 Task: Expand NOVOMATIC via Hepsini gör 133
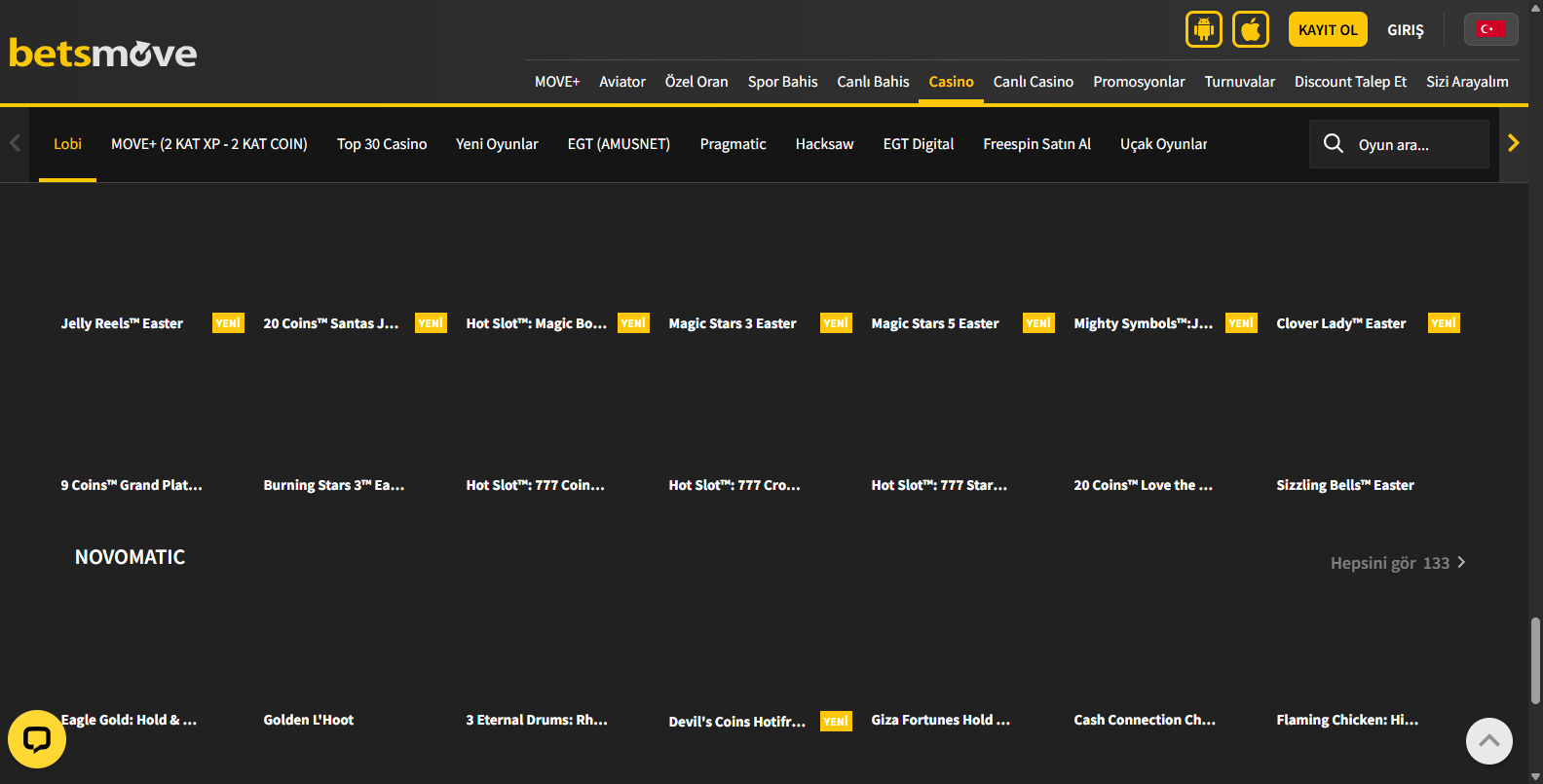(1398, 563)
